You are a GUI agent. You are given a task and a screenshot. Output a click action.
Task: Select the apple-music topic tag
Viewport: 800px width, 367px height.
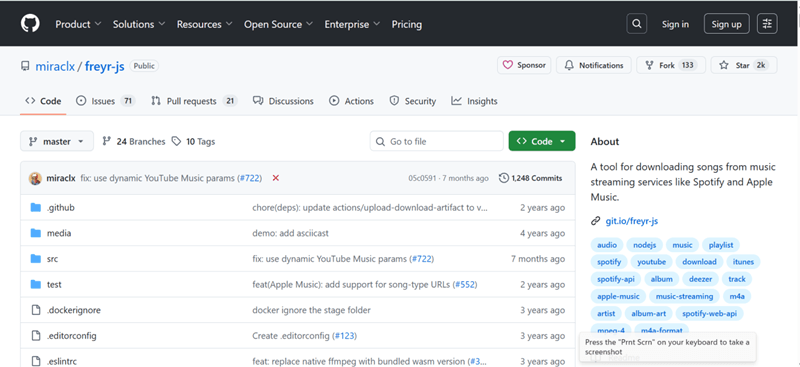click(618, 296)
